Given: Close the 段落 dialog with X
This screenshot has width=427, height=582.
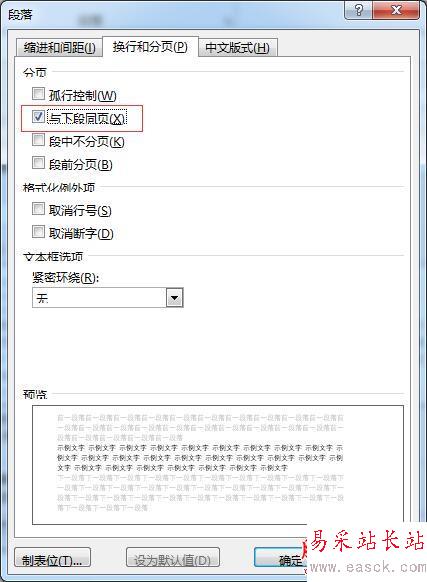Looking at the screenshot, I should 396,10.
